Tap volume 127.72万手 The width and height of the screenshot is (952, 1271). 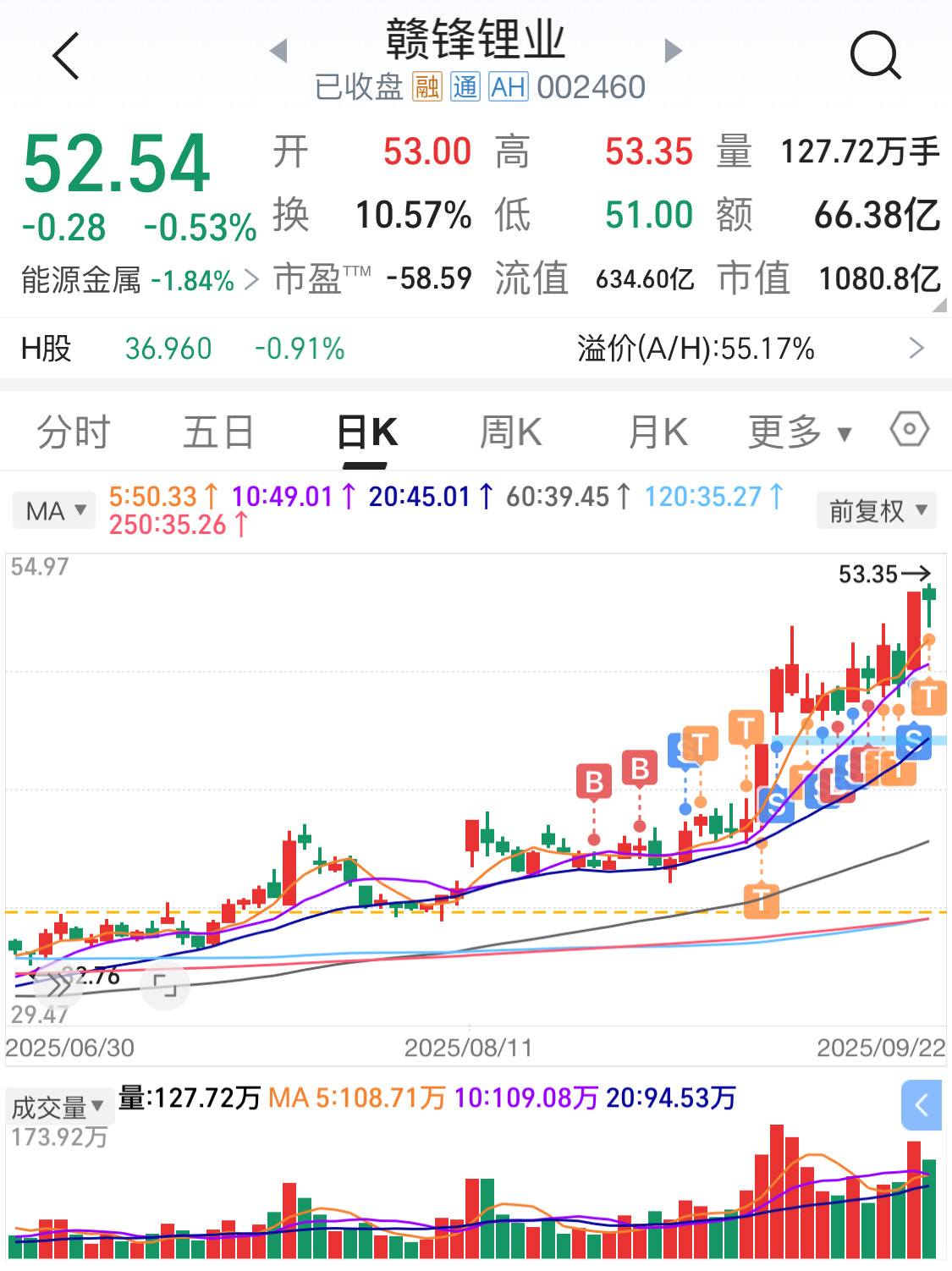point(861,152)
